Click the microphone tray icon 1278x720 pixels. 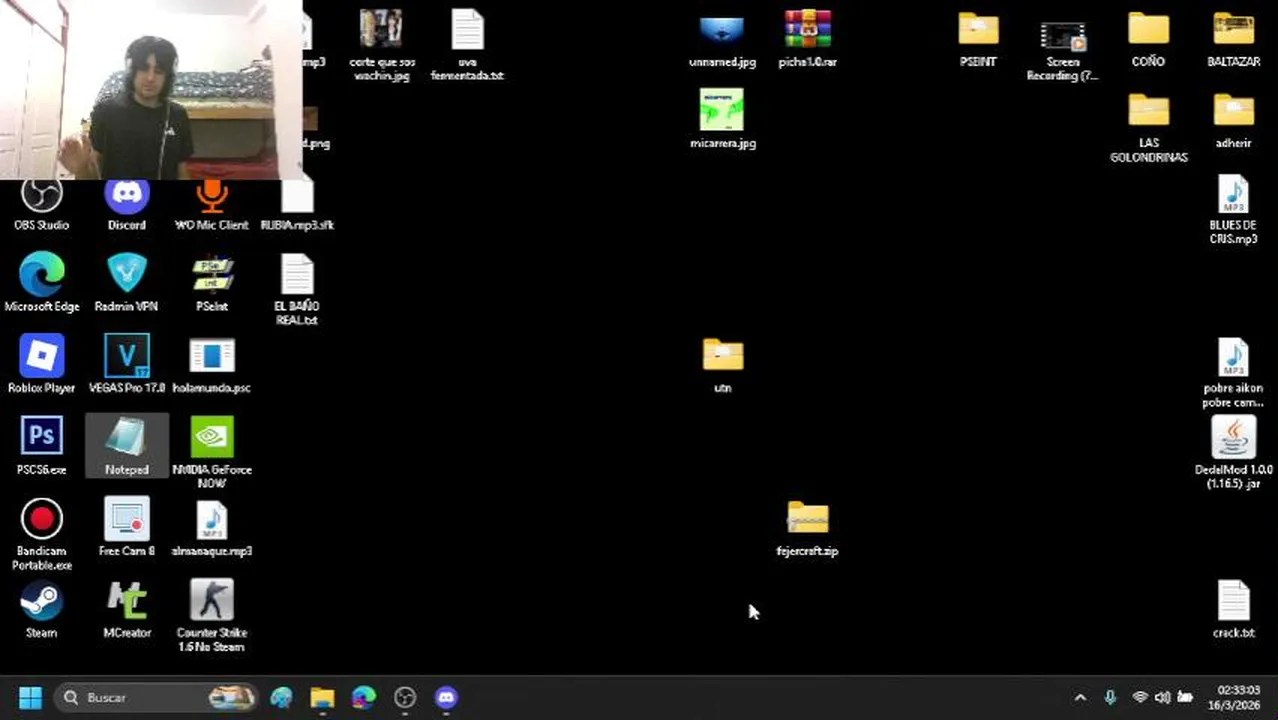(x=1110, y=697)
